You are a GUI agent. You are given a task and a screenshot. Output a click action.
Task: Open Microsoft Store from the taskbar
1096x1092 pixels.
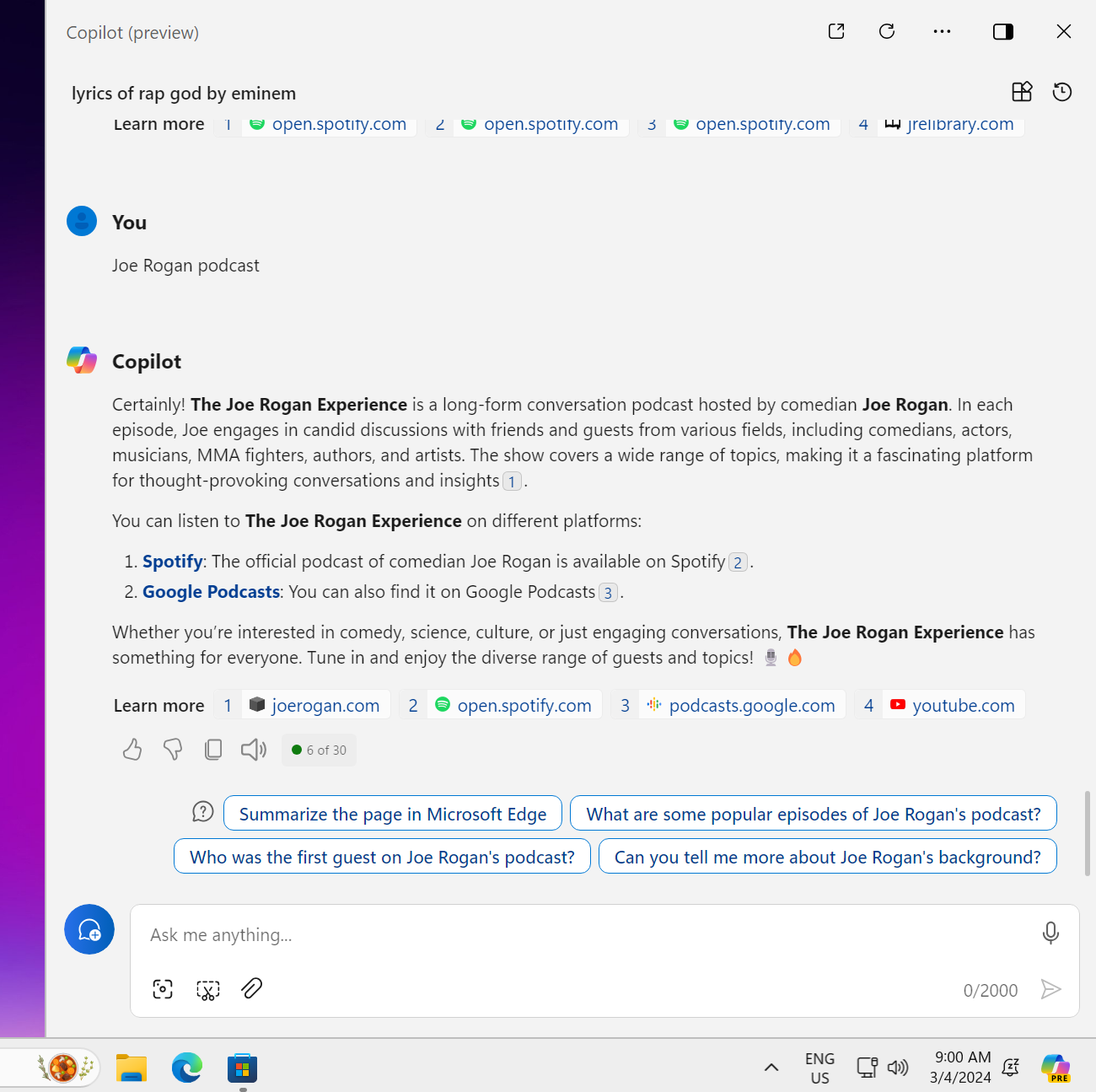tap(242, 1068)
